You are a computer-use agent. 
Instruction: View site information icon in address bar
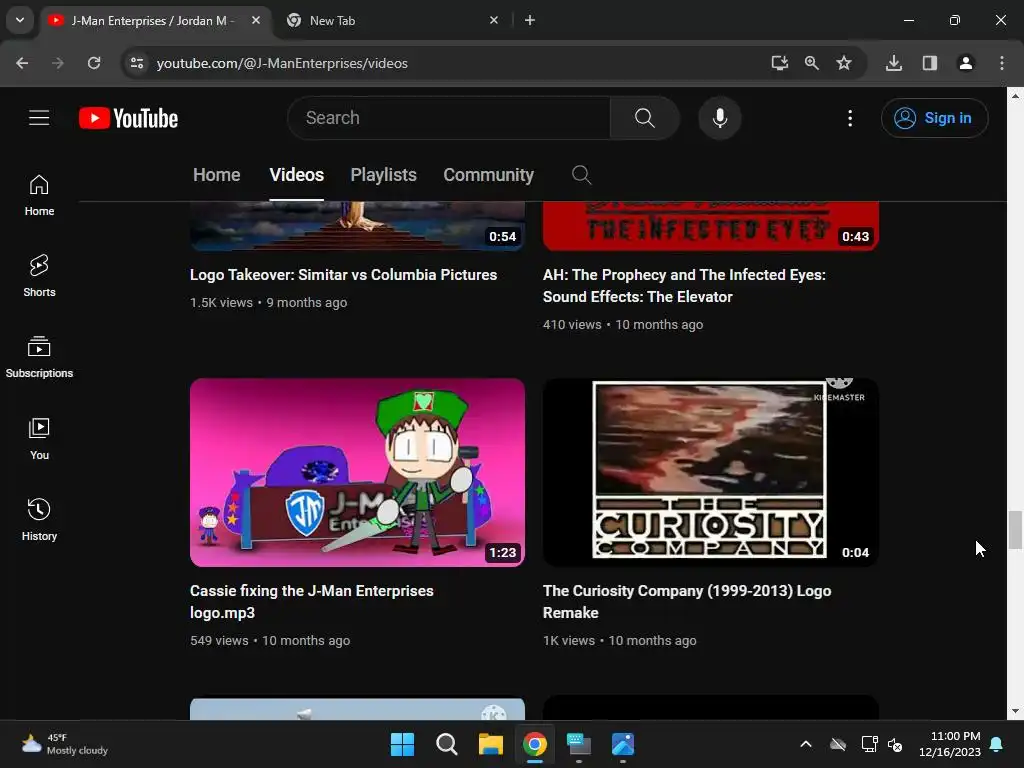click(137, 63)
